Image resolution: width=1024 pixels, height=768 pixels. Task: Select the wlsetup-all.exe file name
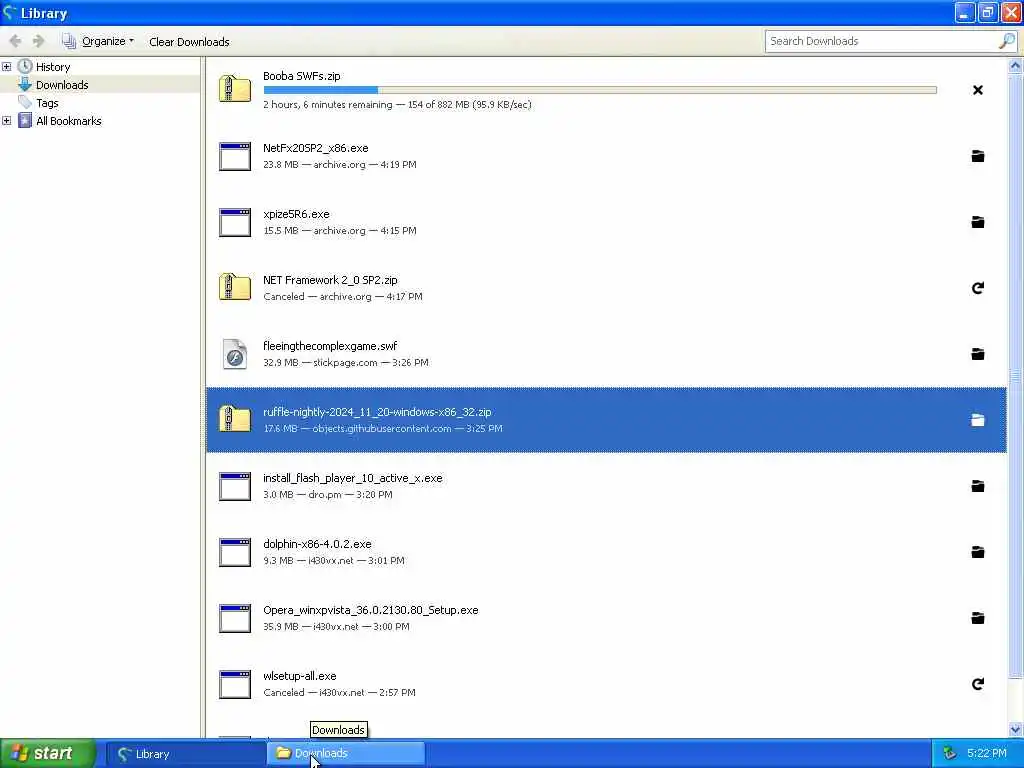tap(299, 676)
